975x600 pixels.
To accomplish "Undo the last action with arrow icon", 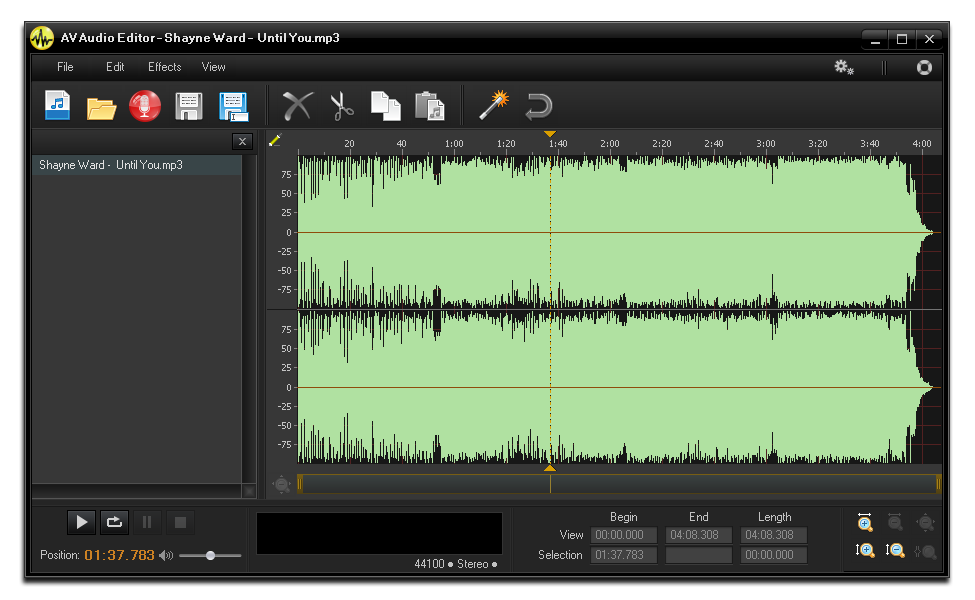I will coord(538,106).
